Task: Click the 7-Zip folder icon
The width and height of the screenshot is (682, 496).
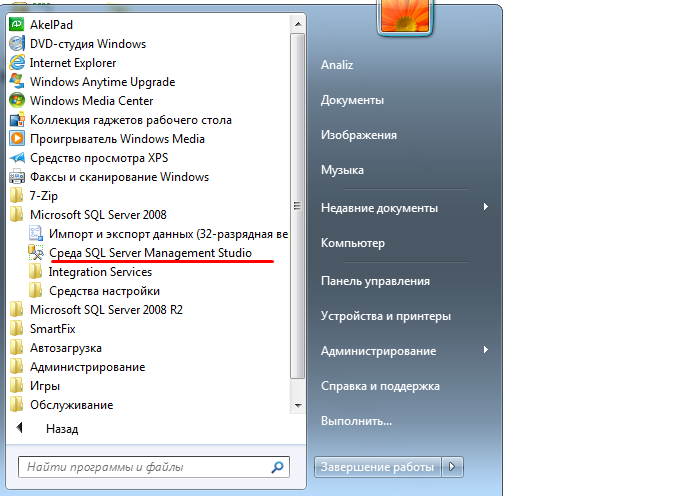Action: coord(17,195)
